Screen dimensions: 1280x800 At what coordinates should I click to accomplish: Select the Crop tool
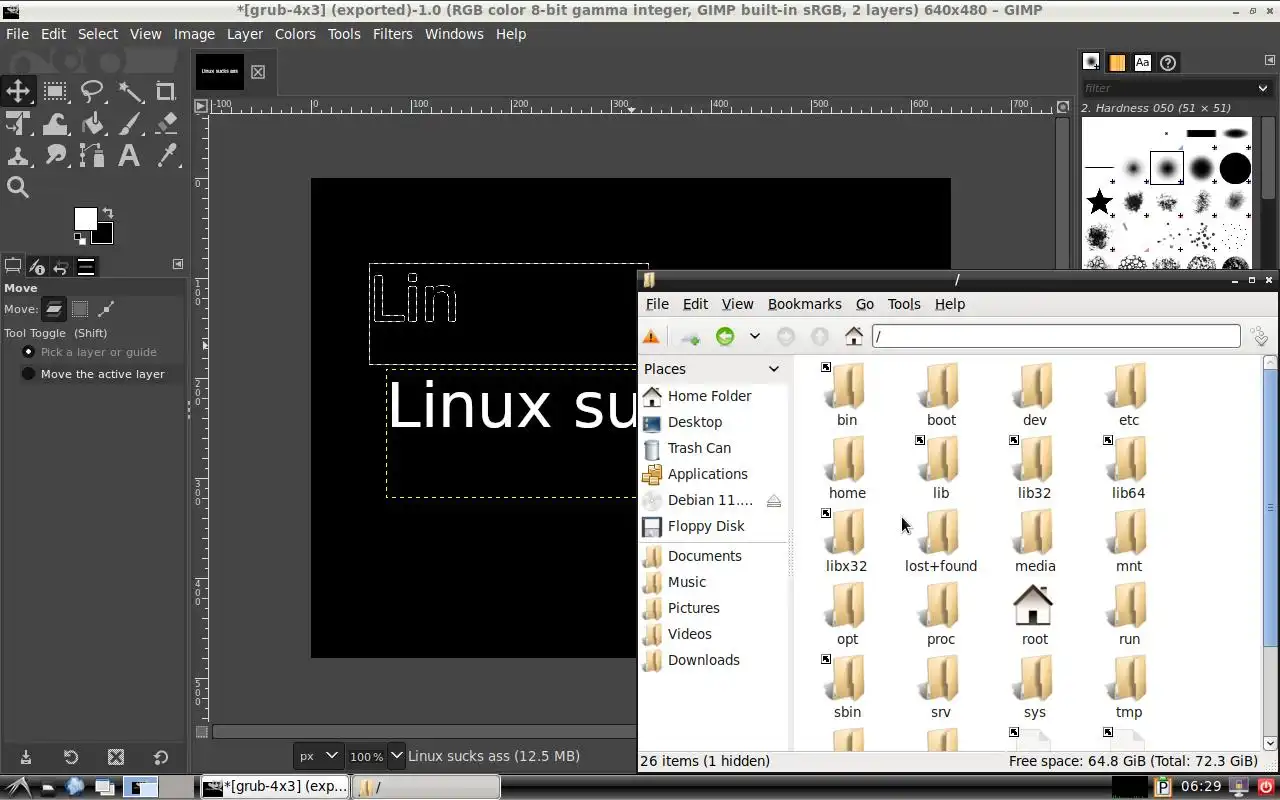(x=166, y=92)
